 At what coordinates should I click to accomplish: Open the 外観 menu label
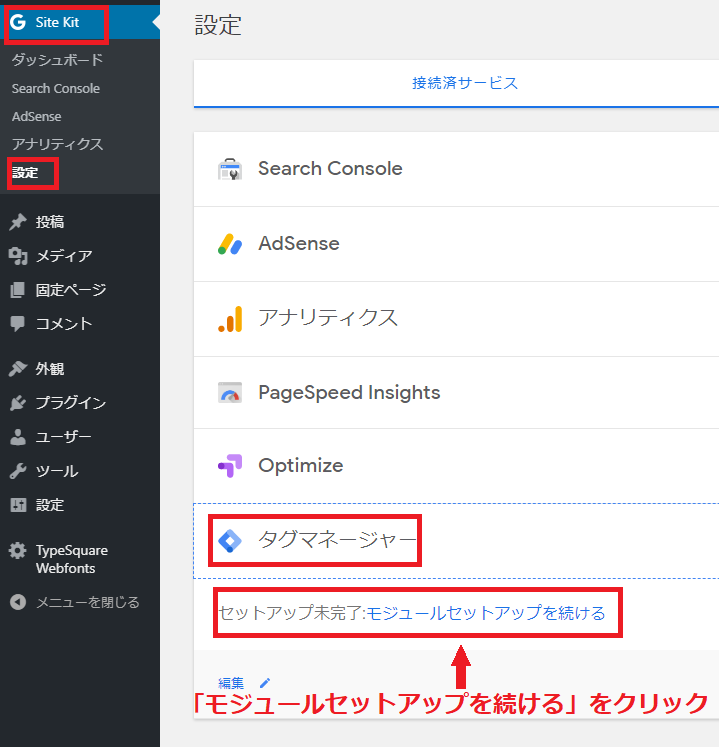pos(50,369)
